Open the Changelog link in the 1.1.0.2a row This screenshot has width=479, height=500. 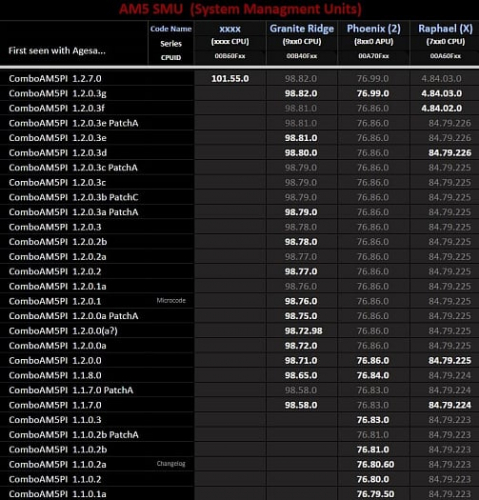(x=171, y=464)
